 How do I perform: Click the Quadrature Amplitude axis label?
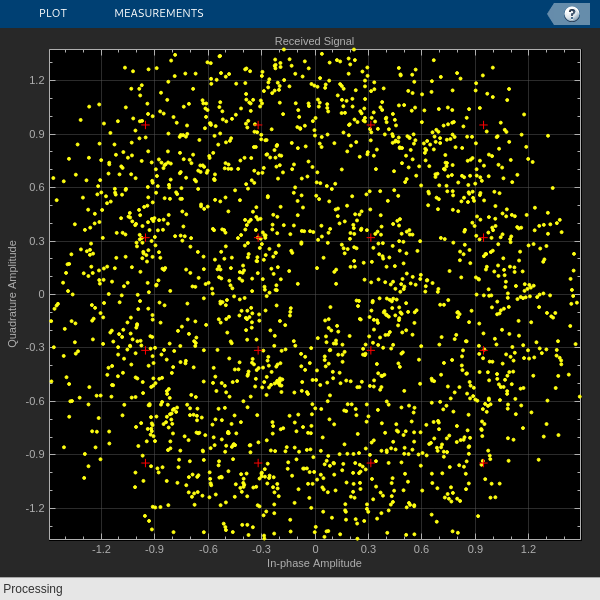pyautogui.click(x=13, y=294)
